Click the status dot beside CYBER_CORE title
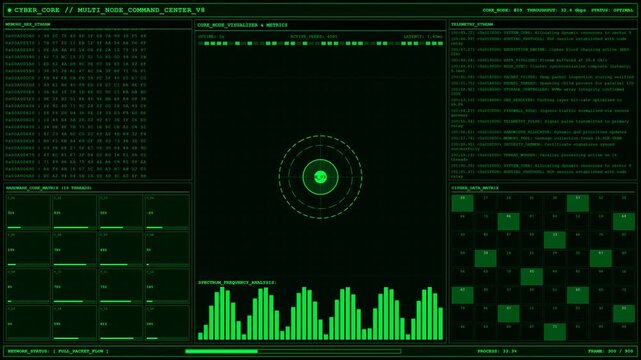 point(9,10)
